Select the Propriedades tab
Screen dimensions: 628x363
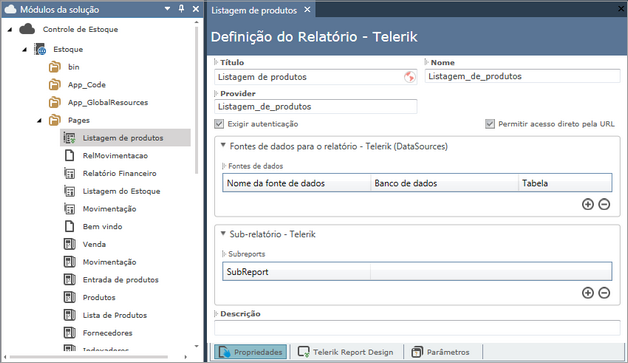tap(251, 352)
